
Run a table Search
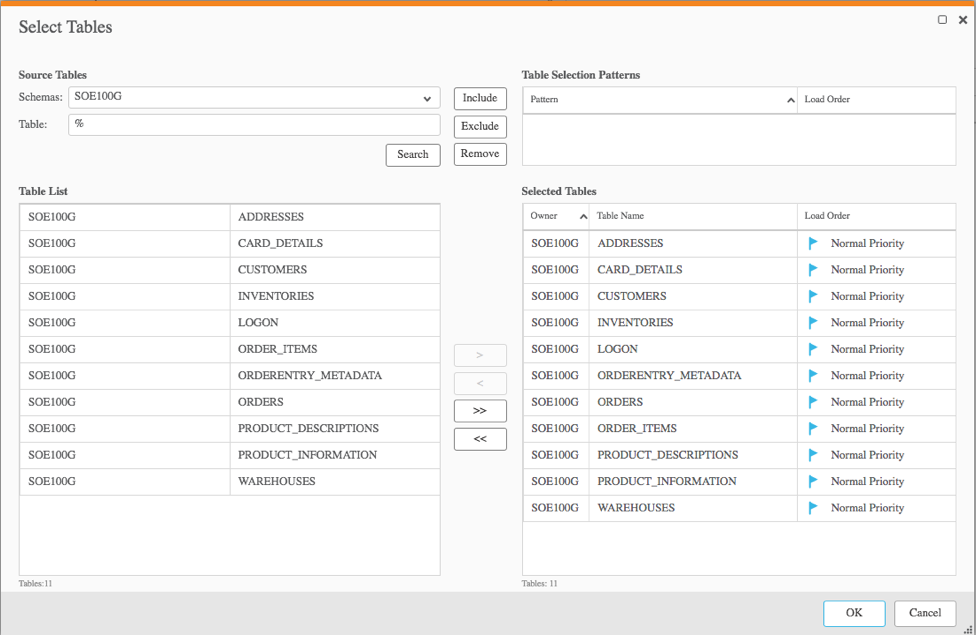412,154
